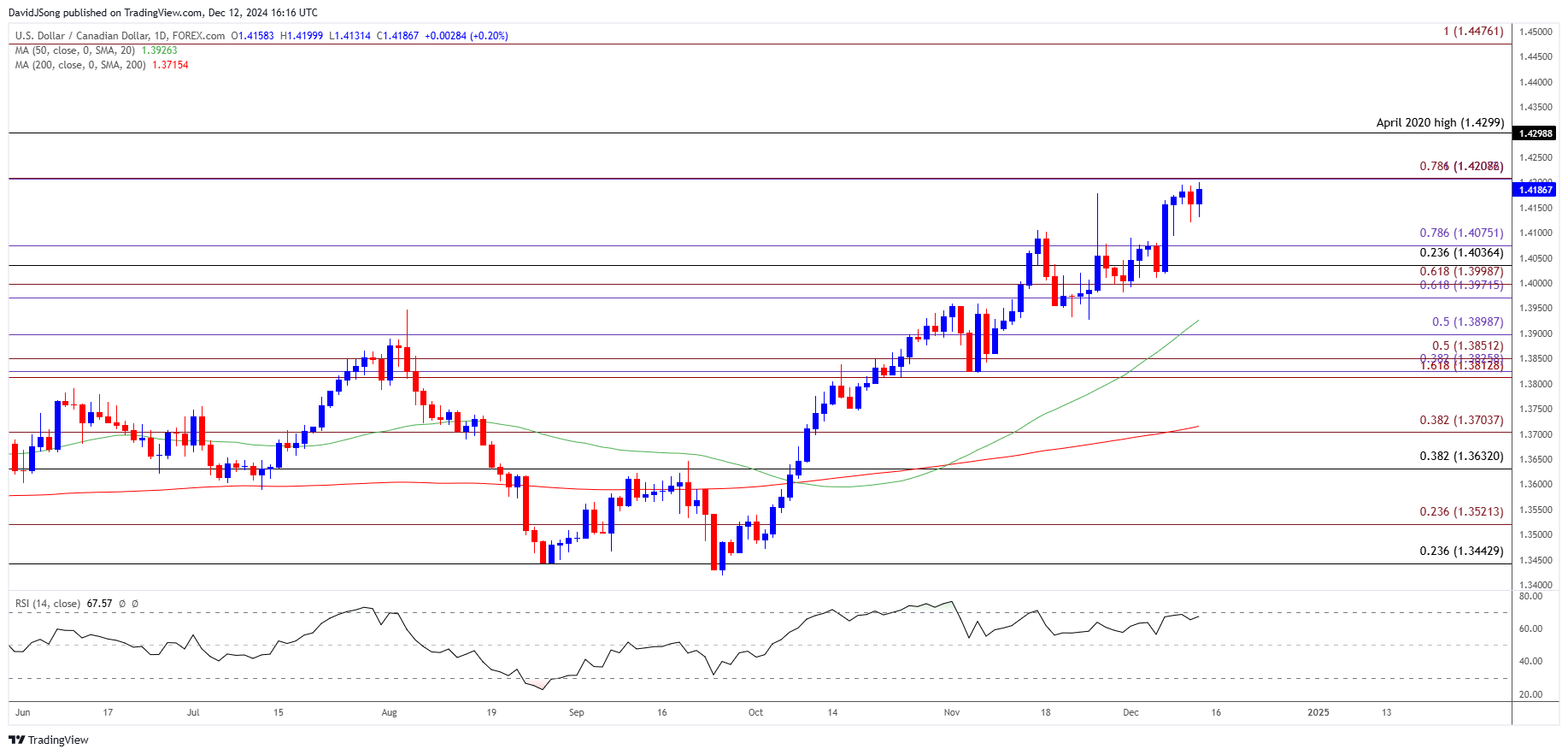This screenshot has height=755, width=1568.
Task: Click the first ∅ symbol beside RSI value
Action: [x=122, y=604]
